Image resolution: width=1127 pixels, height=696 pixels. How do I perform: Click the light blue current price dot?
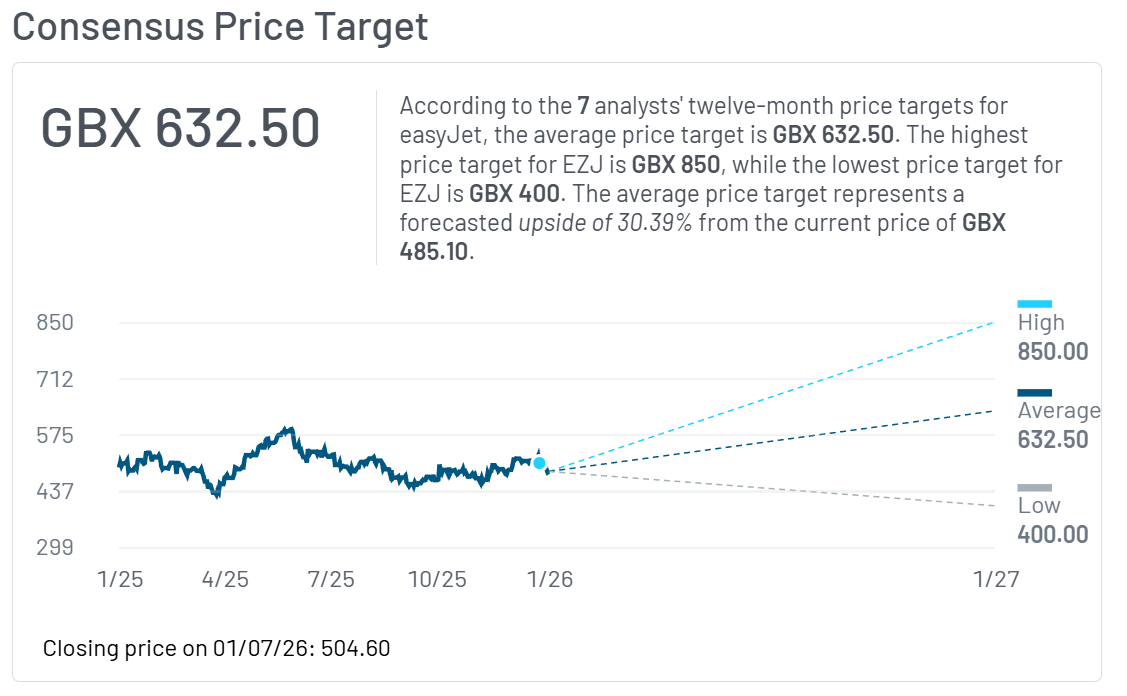coord(539,463)
